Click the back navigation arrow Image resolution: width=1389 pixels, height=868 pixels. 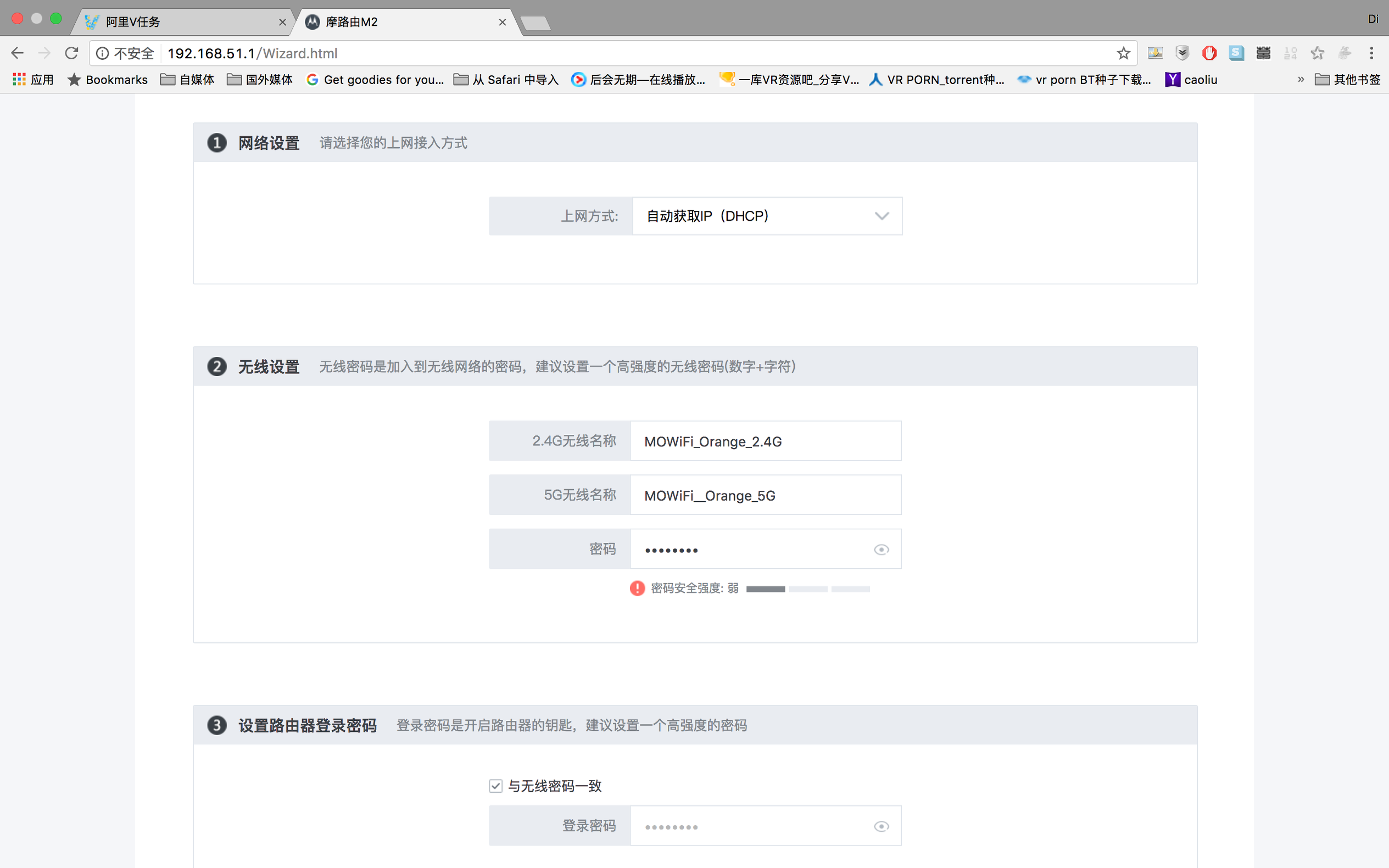pos(17,53)
